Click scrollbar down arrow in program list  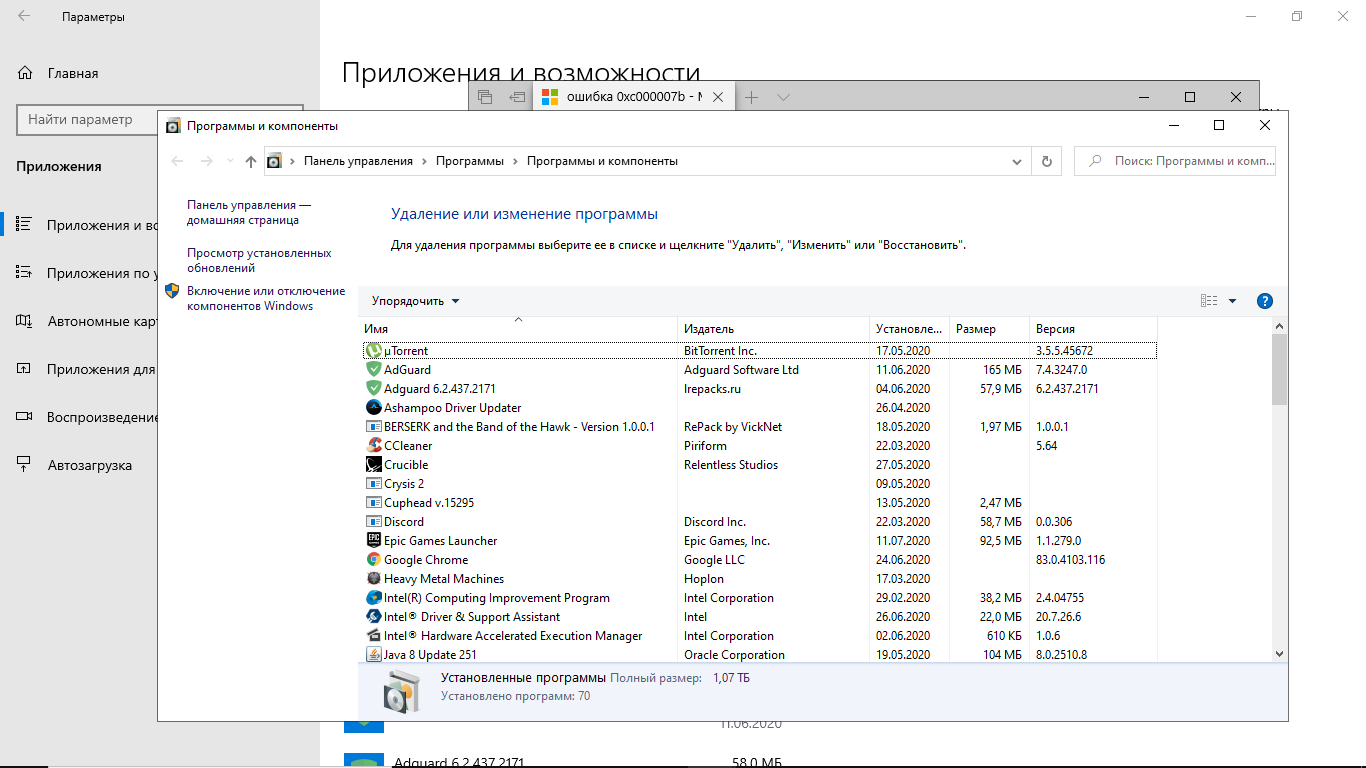pyautogui.click(x=1279, y=653)
